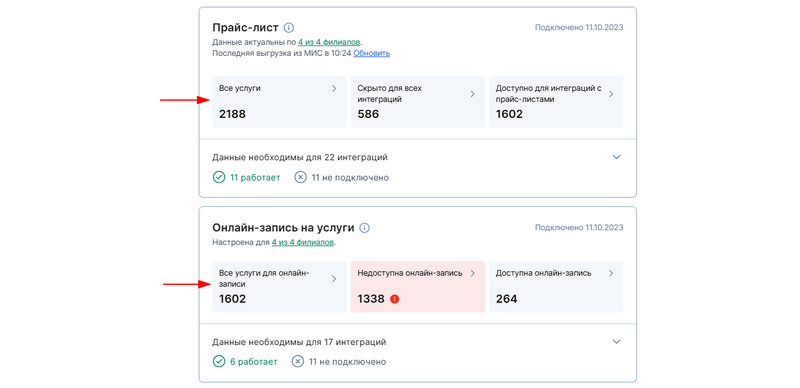Click Данные необходимы для 17 интеграций
Viewport: 800px width, 388px height.
tap(299, 342)
